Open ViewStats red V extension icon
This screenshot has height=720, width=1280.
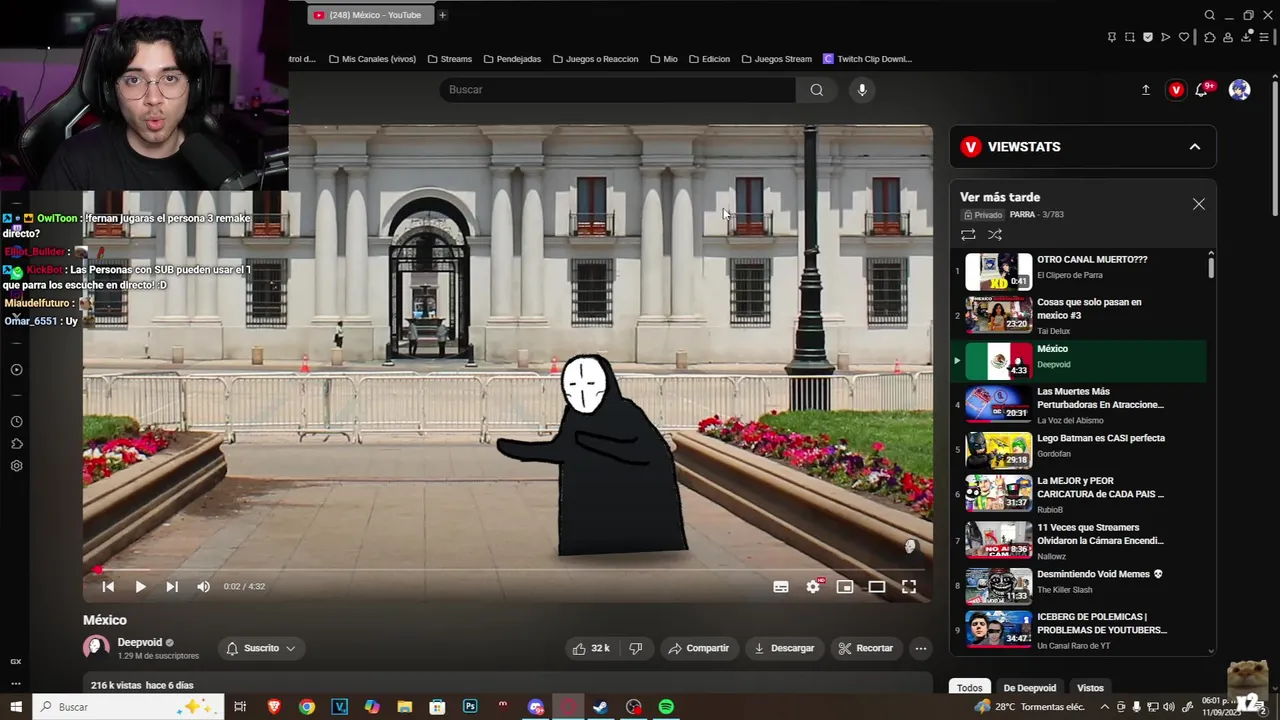point(1176,90)
